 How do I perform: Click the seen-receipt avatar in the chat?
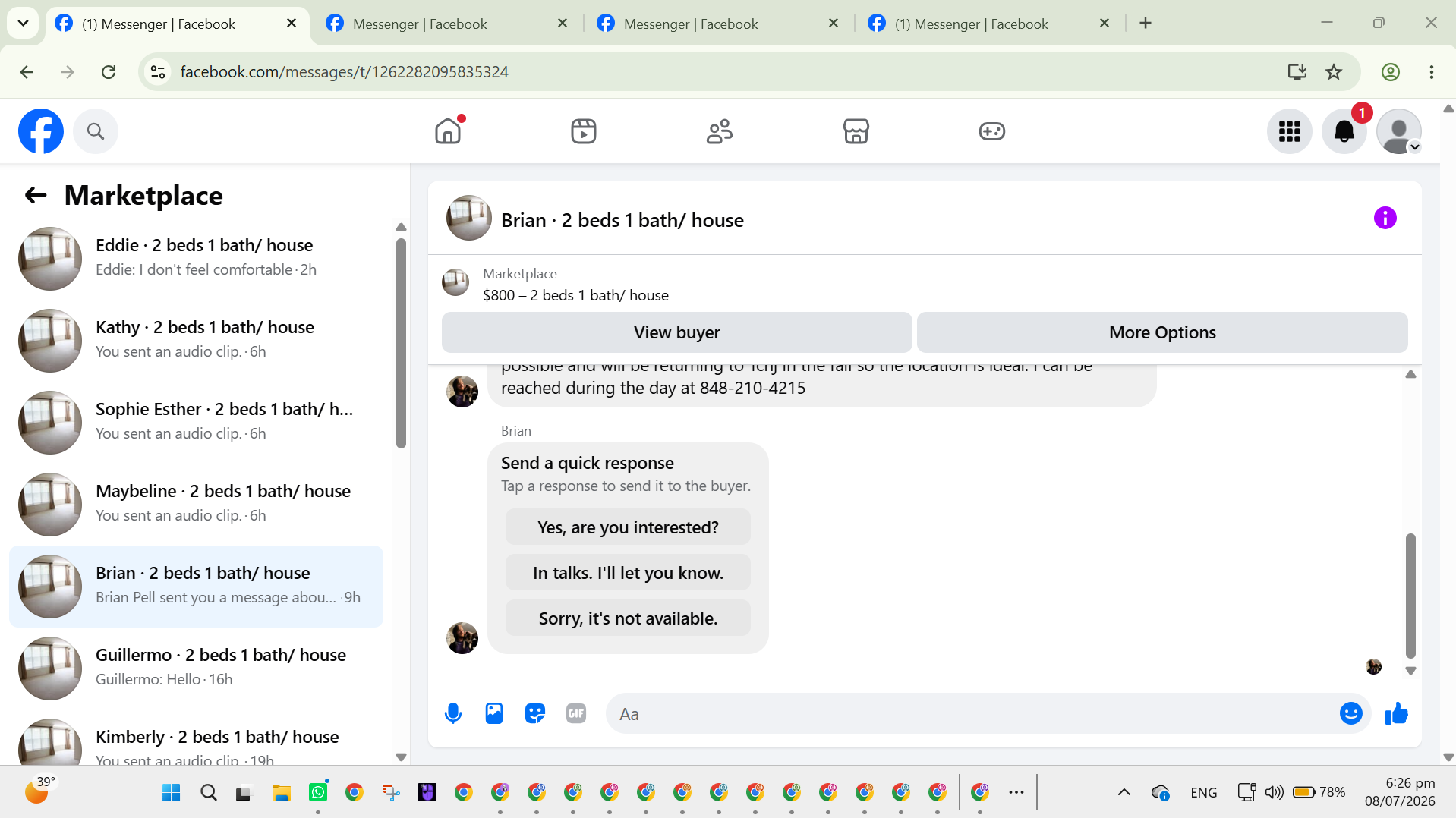tap(1374, 666)
